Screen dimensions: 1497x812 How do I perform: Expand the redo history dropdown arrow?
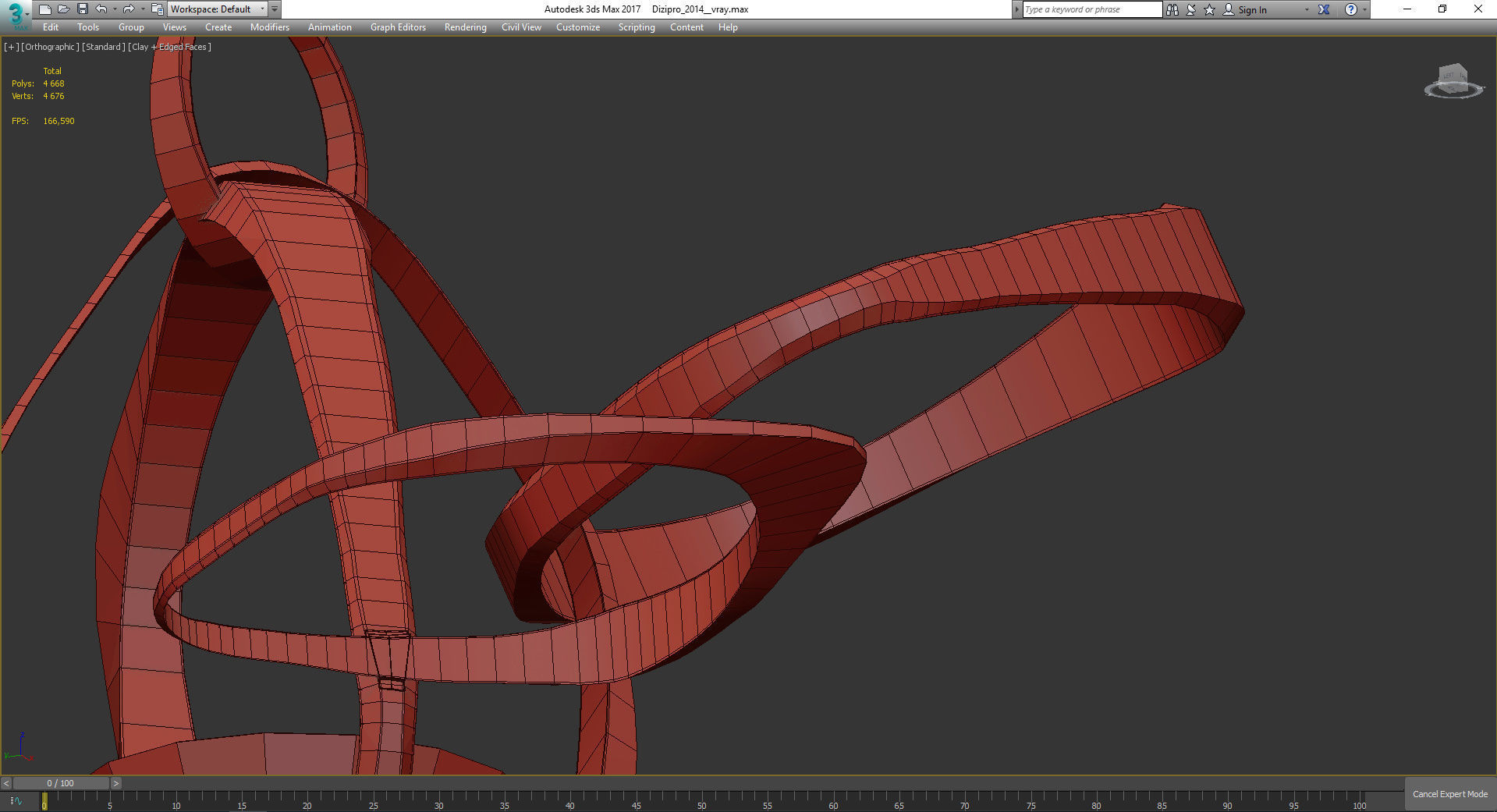(x=143, y=9)
